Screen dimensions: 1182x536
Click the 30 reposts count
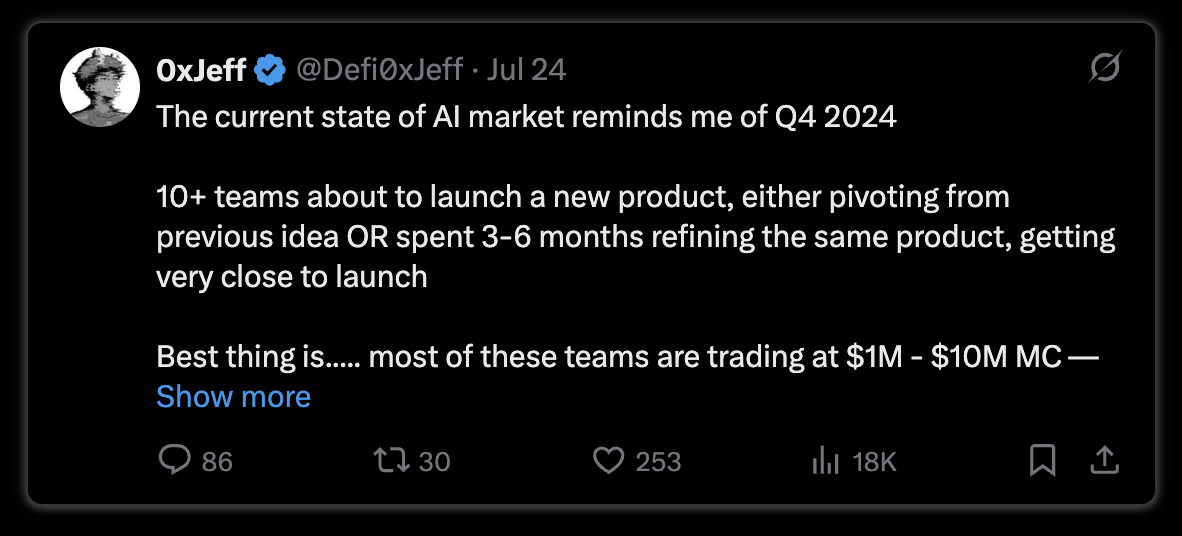tap(434, 461)
